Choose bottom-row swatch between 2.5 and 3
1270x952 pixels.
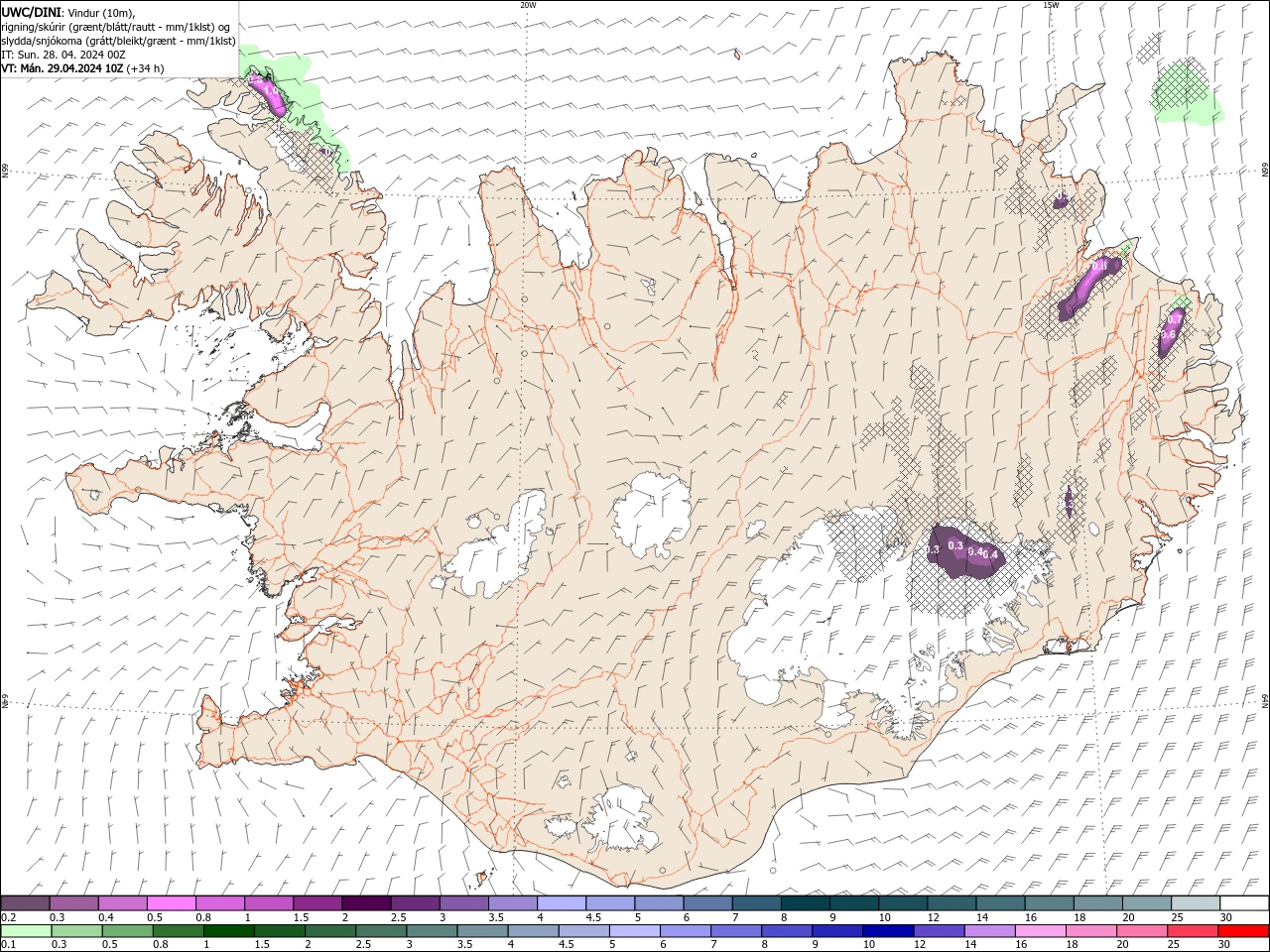pyautogui.click(x=380, y=931)
